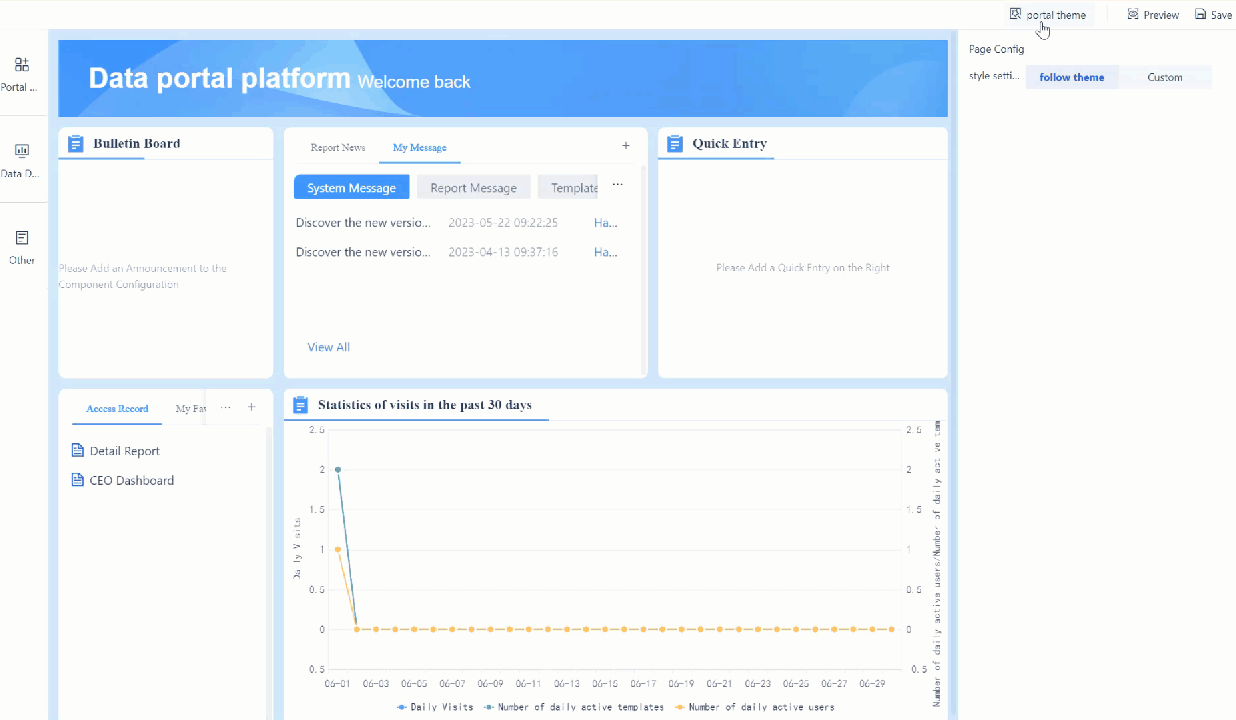Click the Quick Entry panel icon
1236x720 pixels.
[672, 143]
